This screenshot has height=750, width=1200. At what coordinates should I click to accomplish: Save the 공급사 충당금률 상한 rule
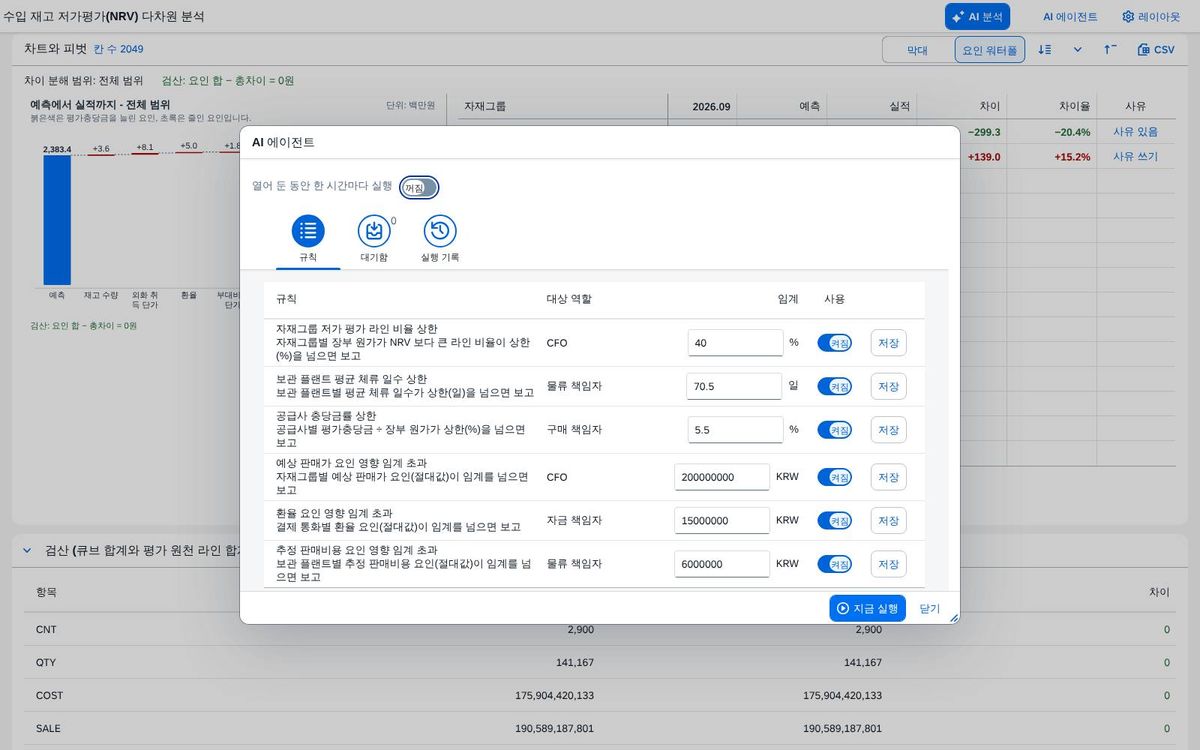pos(889,430)
